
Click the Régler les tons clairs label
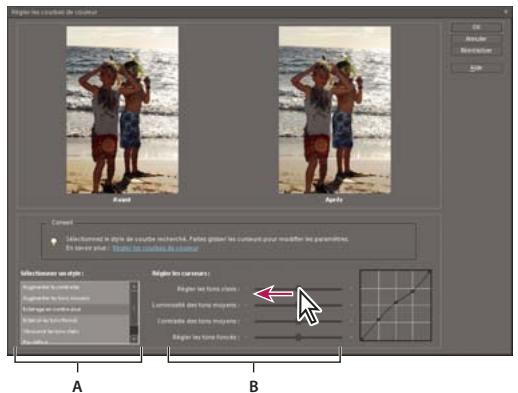coord(208,289)
